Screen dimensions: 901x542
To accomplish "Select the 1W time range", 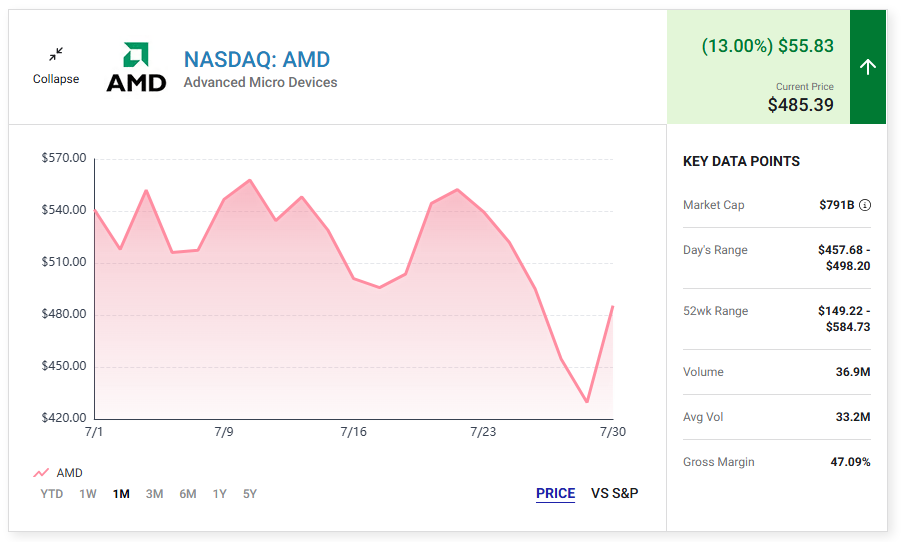I will coord(88,494).
